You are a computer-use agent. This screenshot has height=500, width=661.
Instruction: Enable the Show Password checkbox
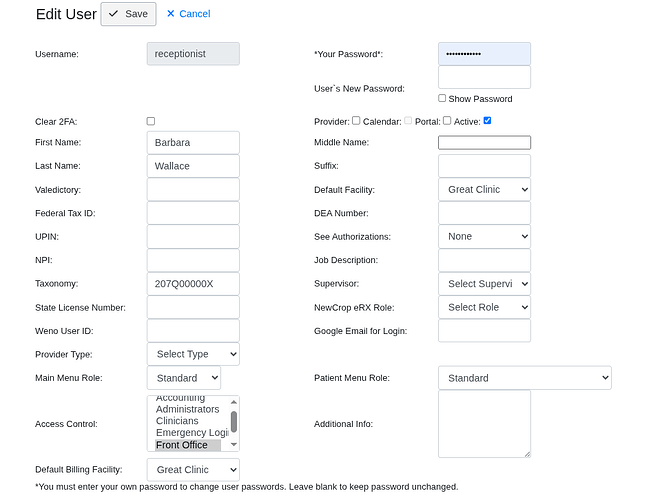point(442,98)
